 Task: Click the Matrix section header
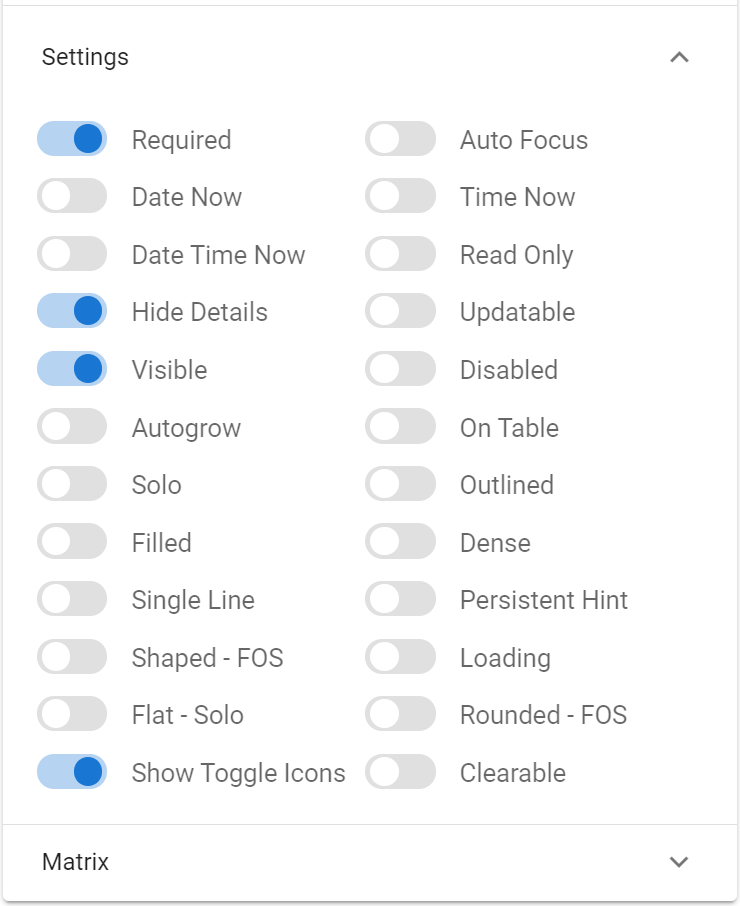pyautogui.click(x=76, y=862)
